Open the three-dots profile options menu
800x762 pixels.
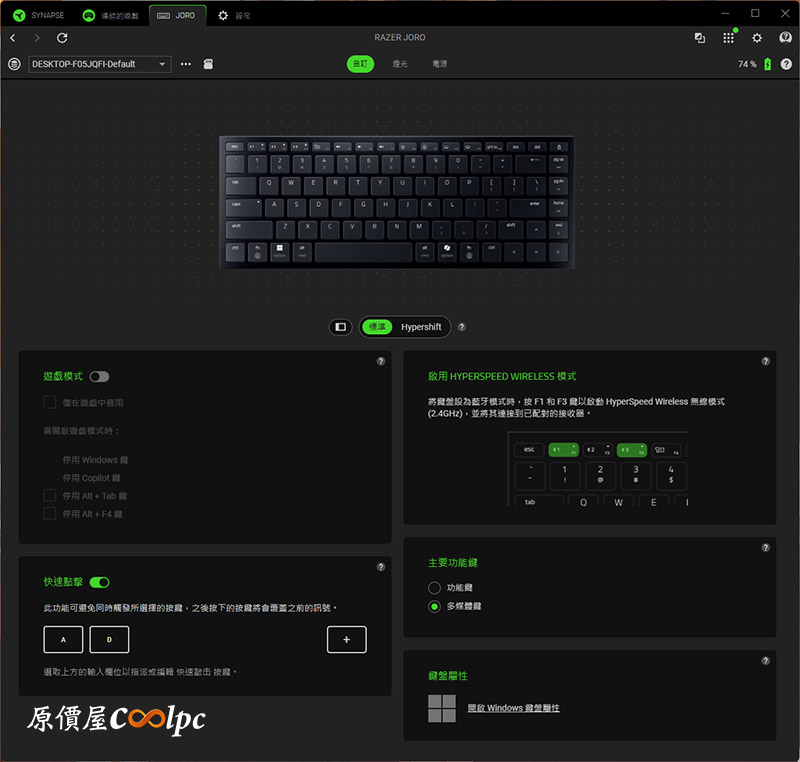[186, 64]
